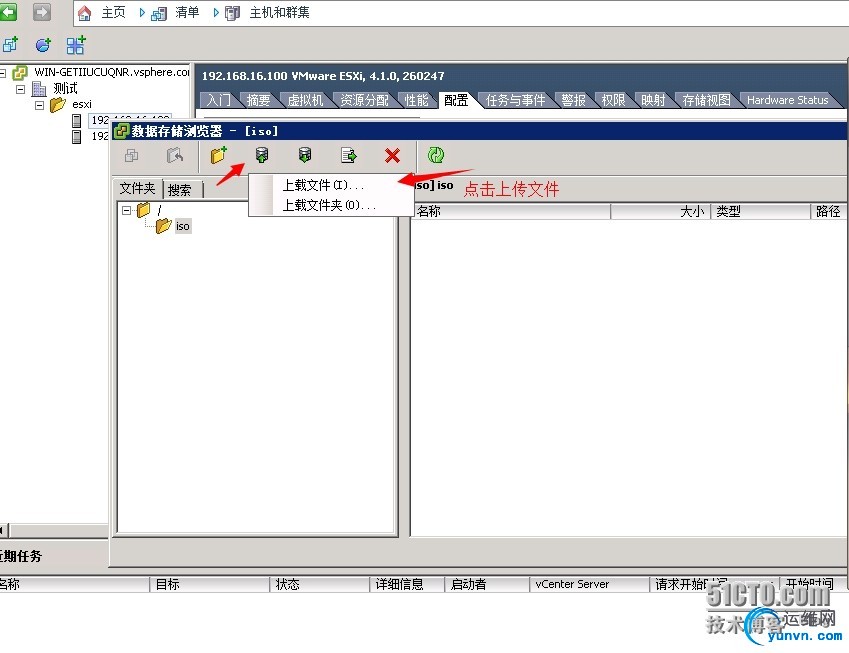849x653 pixels.
Task: Click the Copy icon in datastore browser toolbar
Action: 131,155
